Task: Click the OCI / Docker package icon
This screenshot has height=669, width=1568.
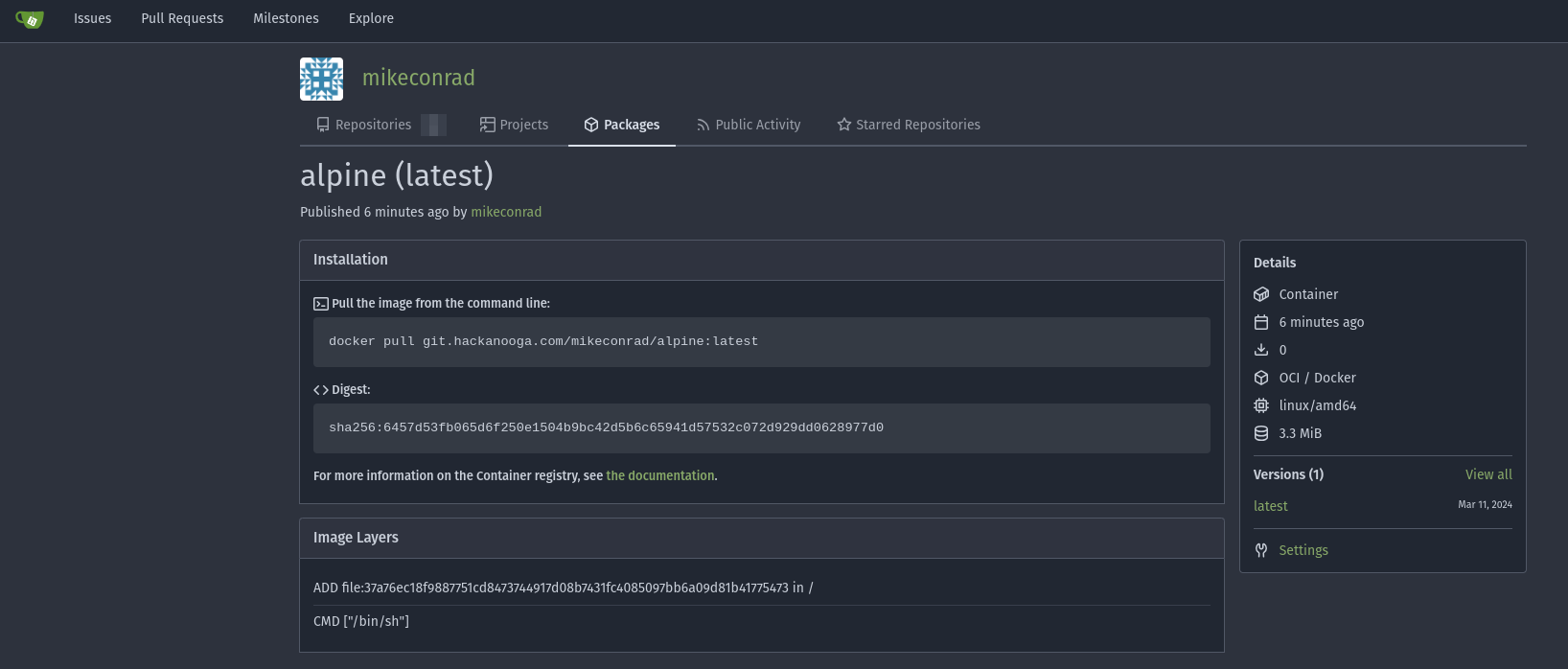Action: pos(1261,378)
